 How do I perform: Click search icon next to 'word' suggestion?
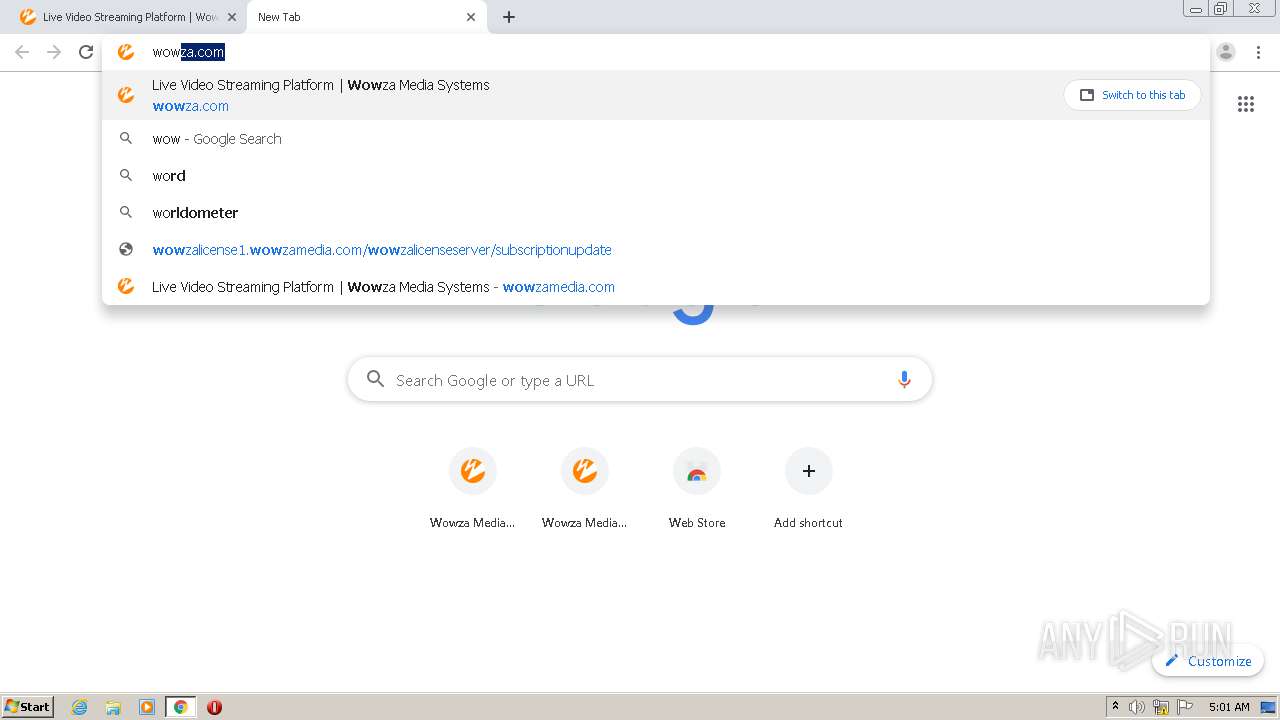[126, 176]
